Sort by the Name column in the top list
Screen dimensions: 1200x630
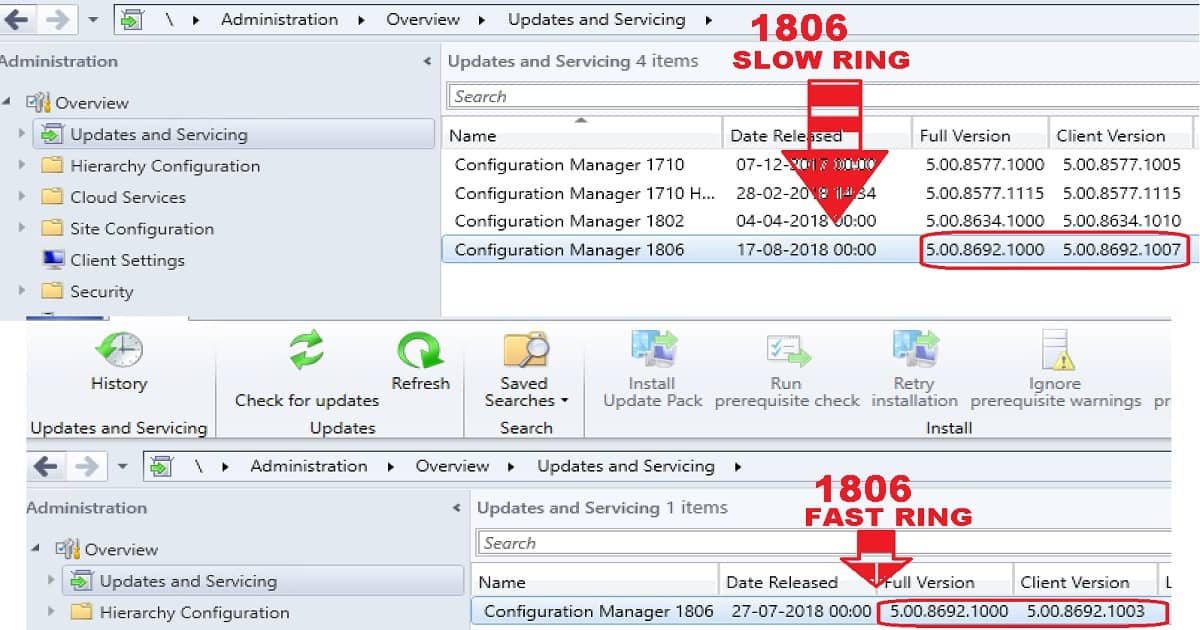(x=581, y=136)
